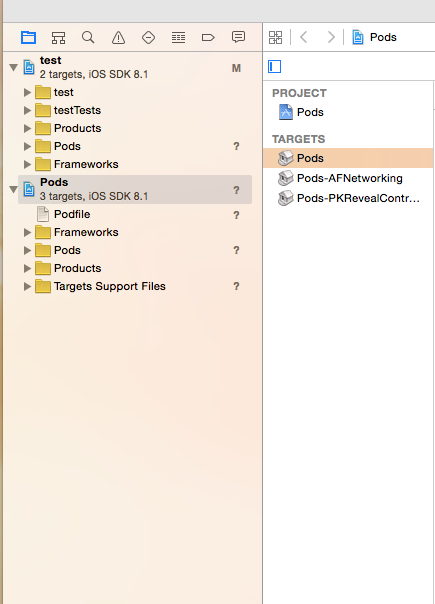Toggle the project and targets list sidebar
The height and width of the screenshot is (604, 435).
coord(274,66)
